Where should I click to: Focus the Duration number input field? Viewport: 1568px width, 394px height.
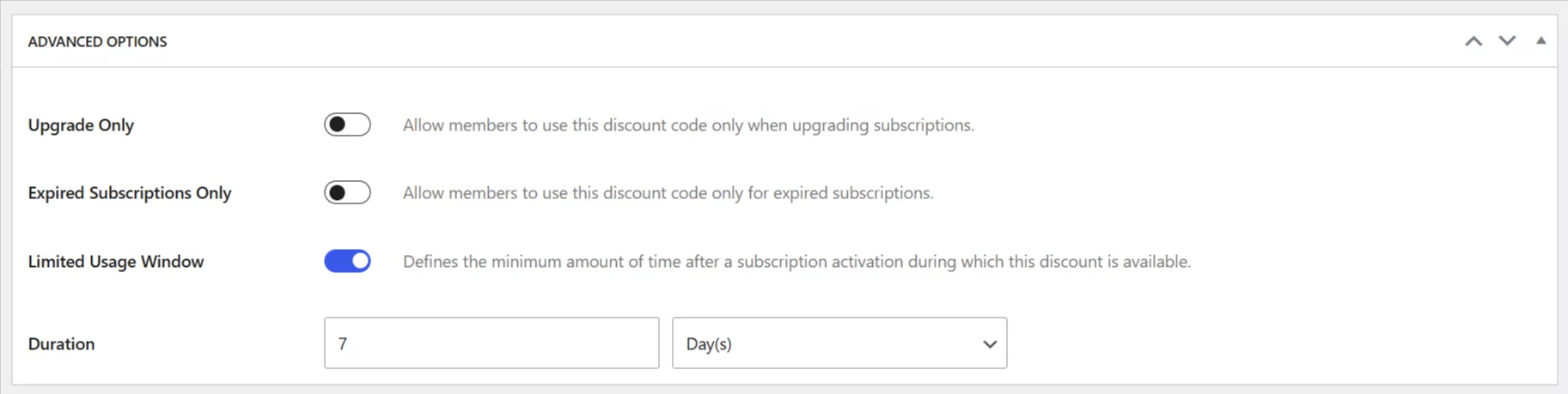tap(491, 343)
